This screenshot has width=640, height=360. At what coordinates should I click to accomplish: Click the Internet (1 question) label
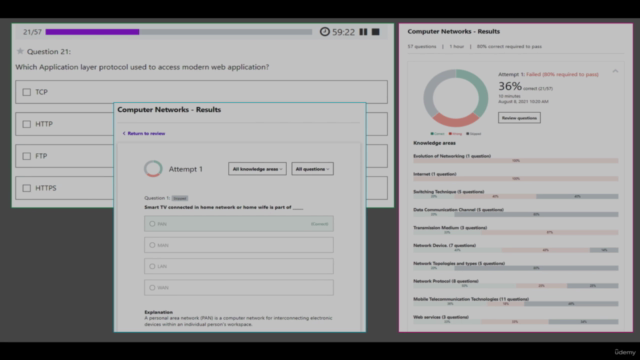coord(435,174)
